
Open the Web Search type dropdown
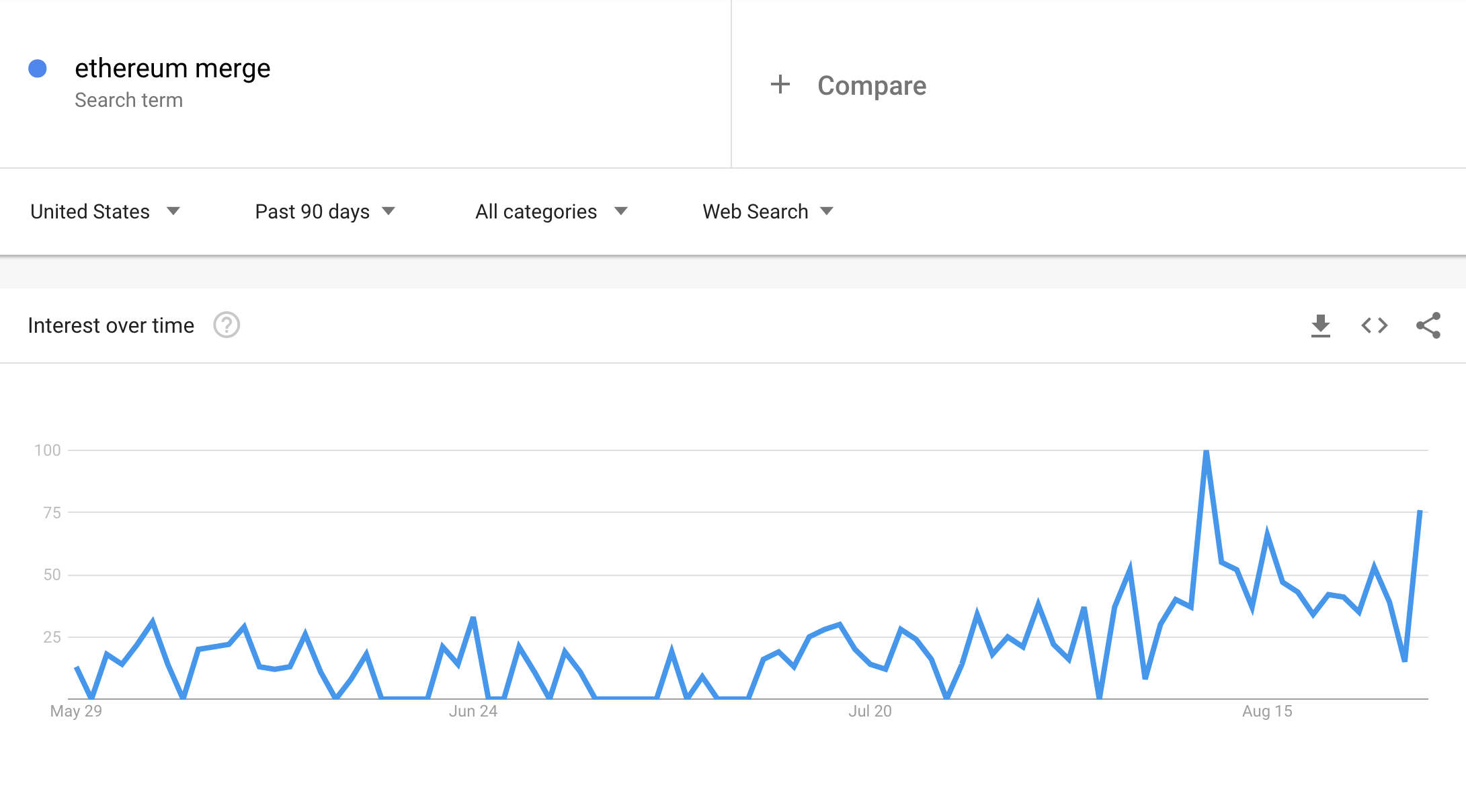[768, 212]
